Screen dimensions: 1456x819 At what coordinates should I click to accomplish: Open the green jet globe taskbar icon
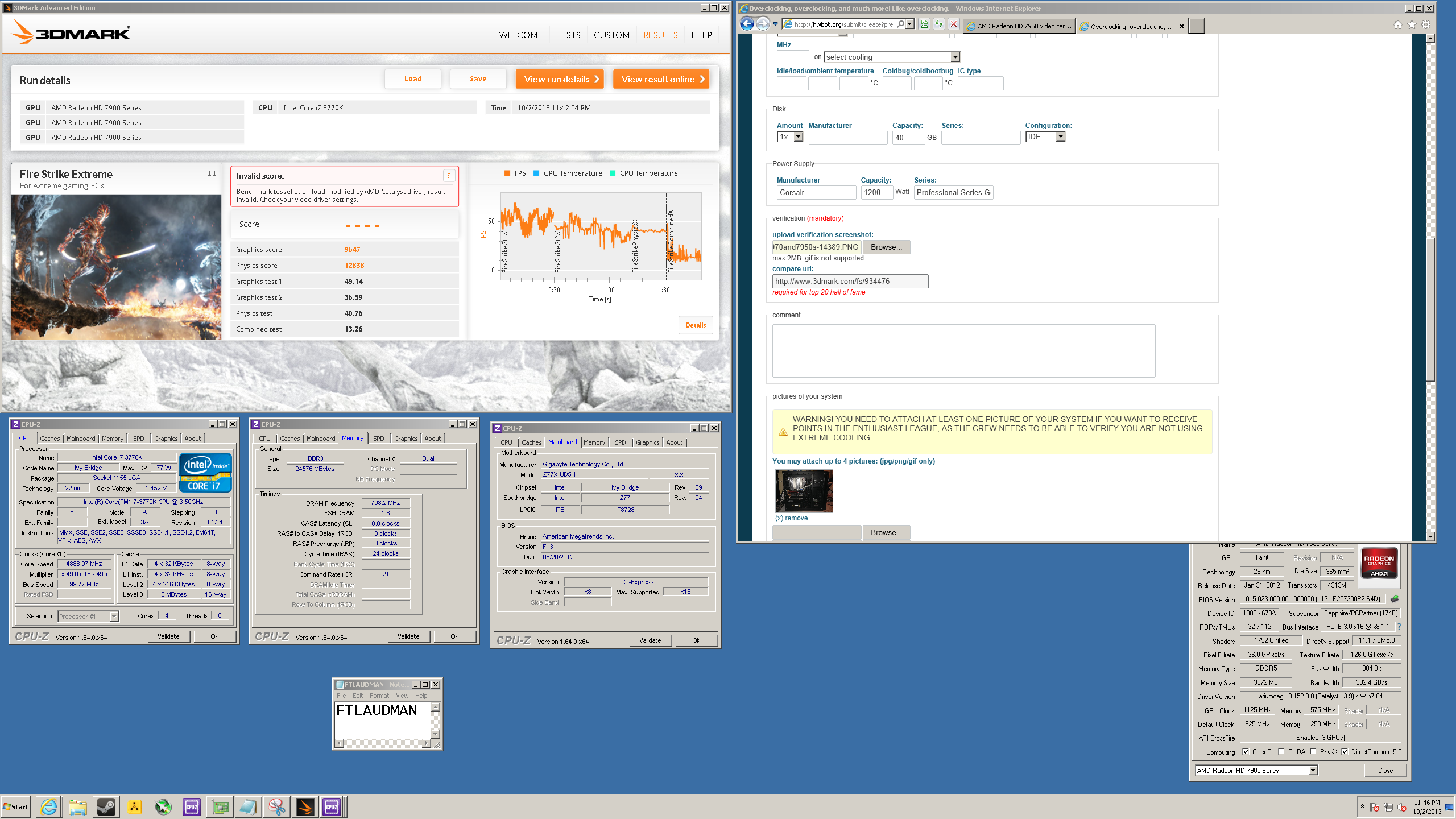[163, 806]
